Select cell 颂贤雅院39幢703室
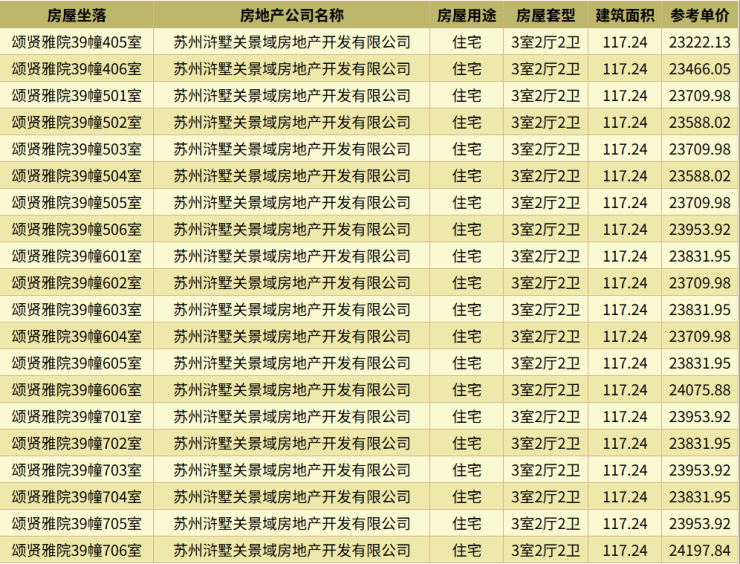 point(76,470)
